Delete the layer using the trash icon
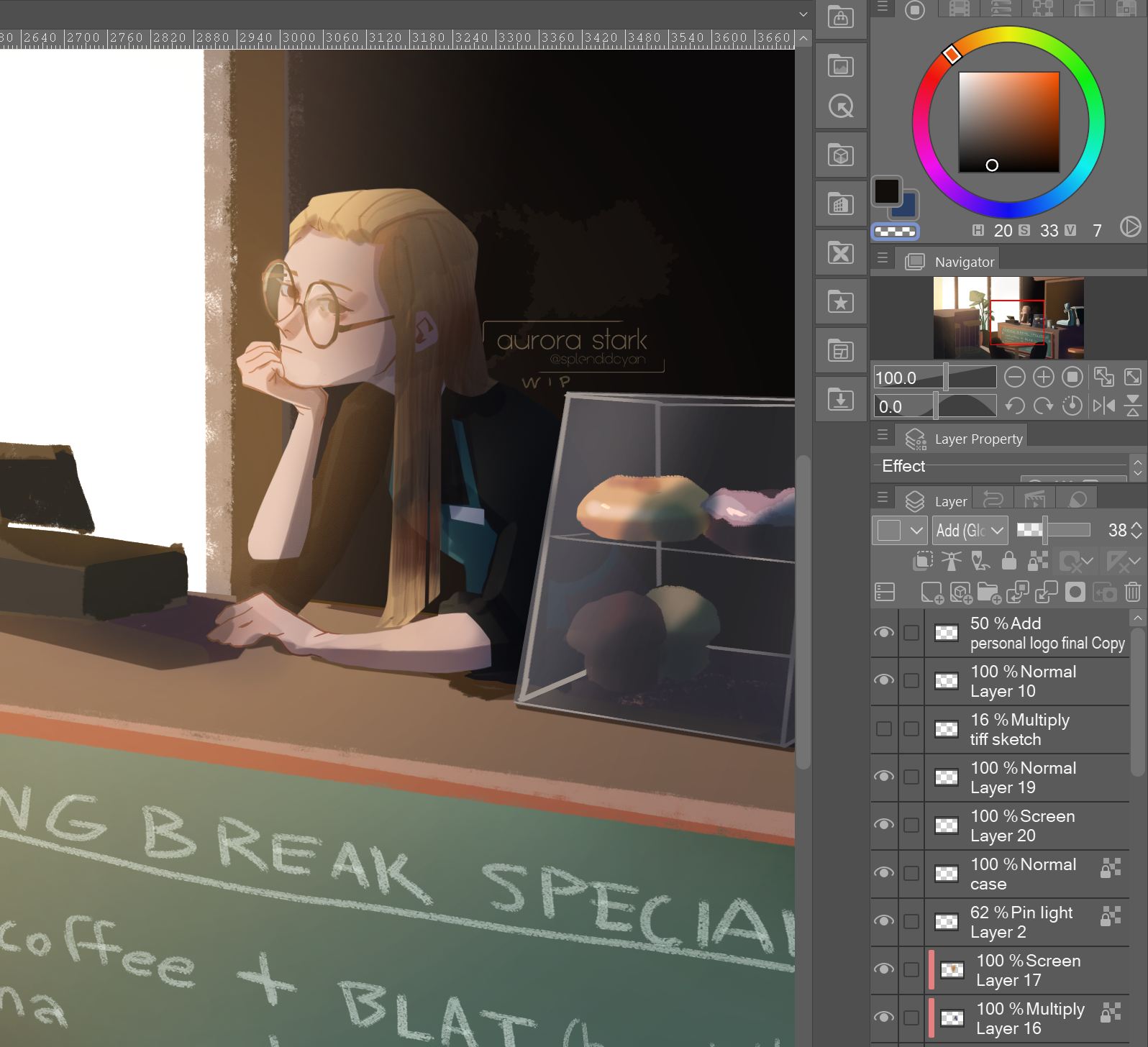Screen dimensions: 1148x1047 click(1133, 593)
